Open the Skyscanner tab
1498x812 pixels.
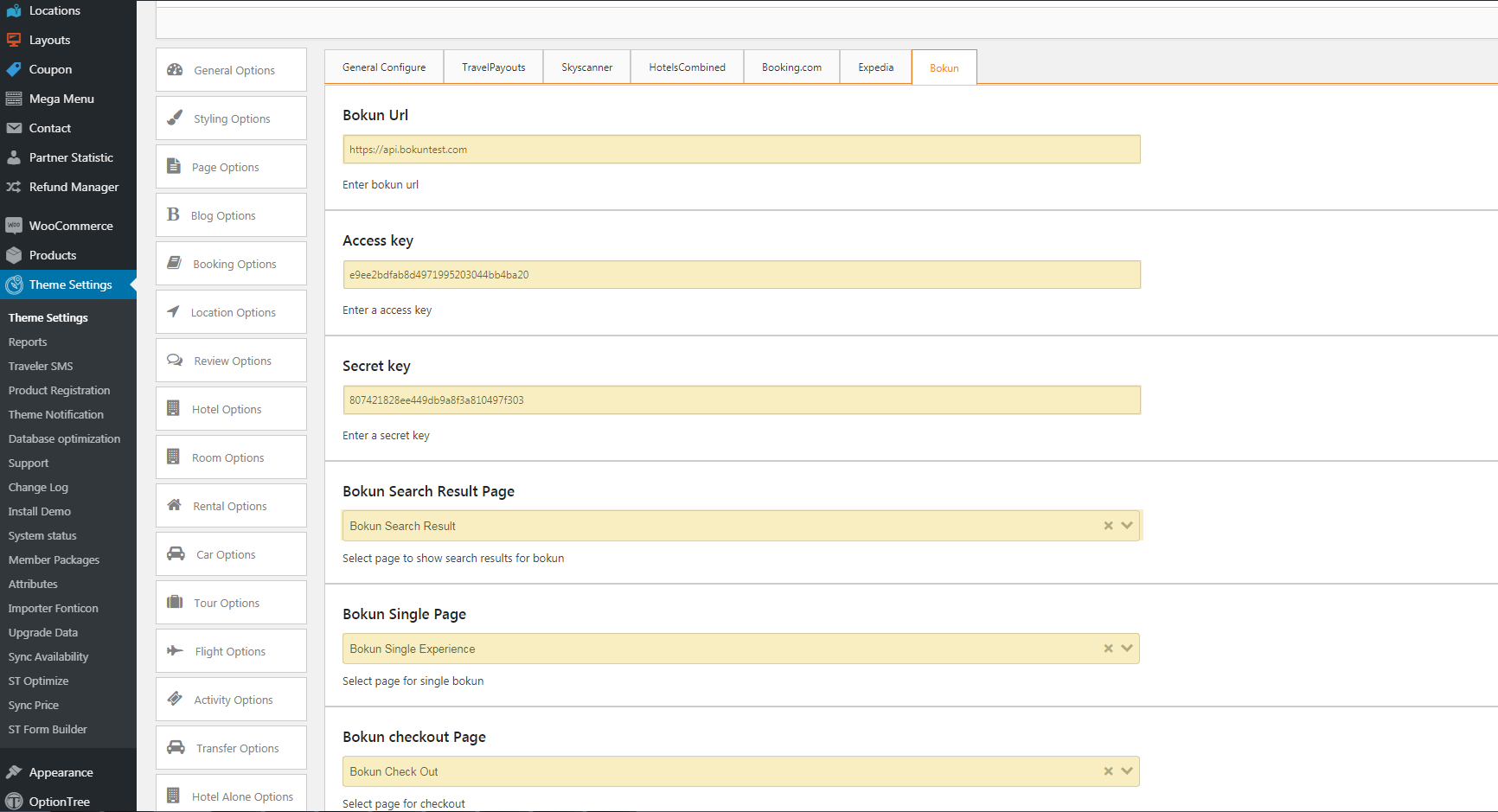(587, 67)
